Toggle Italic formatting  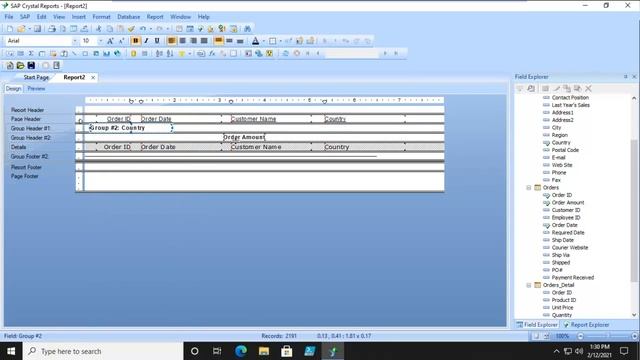(x=146, y=41)
